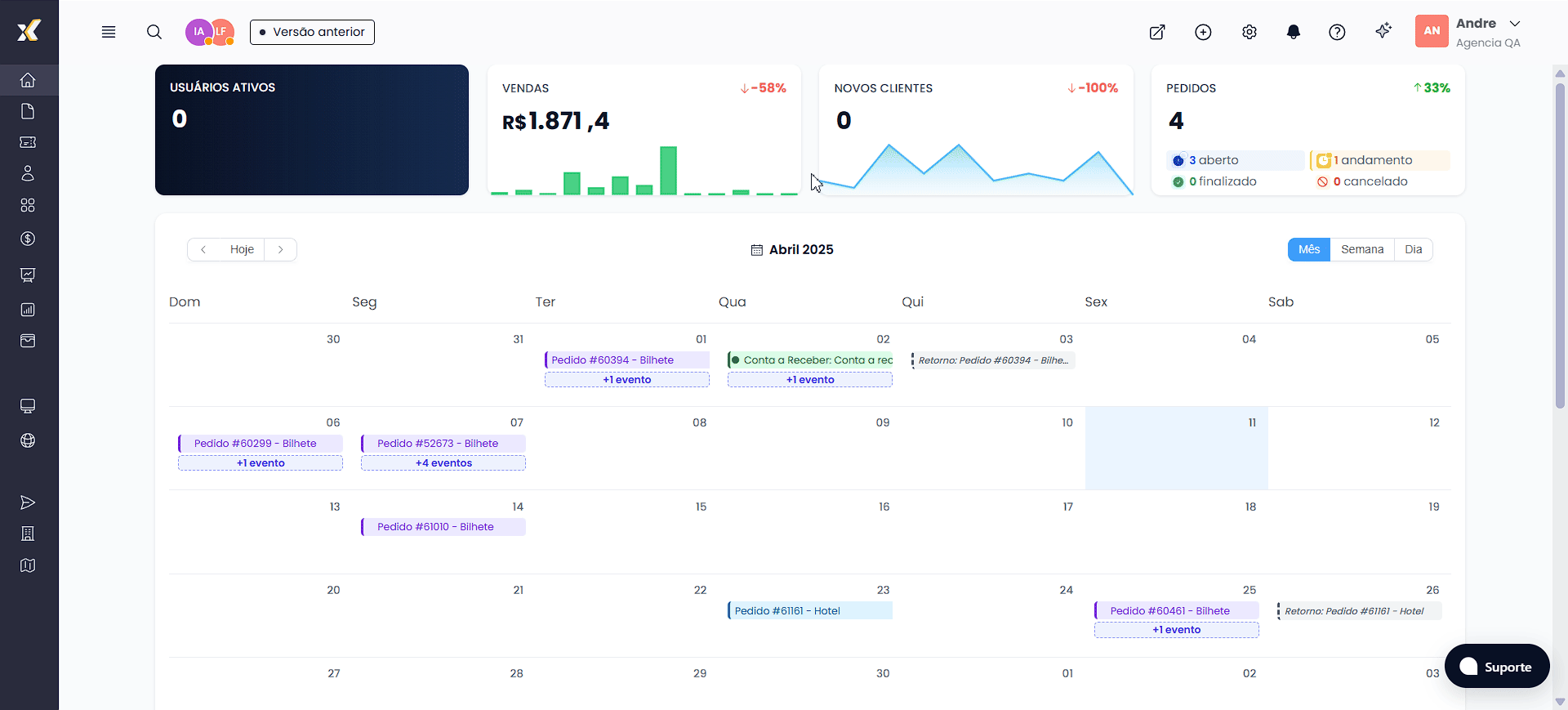Click the sparkle AI assistant icon

(x=1383, y=31)
